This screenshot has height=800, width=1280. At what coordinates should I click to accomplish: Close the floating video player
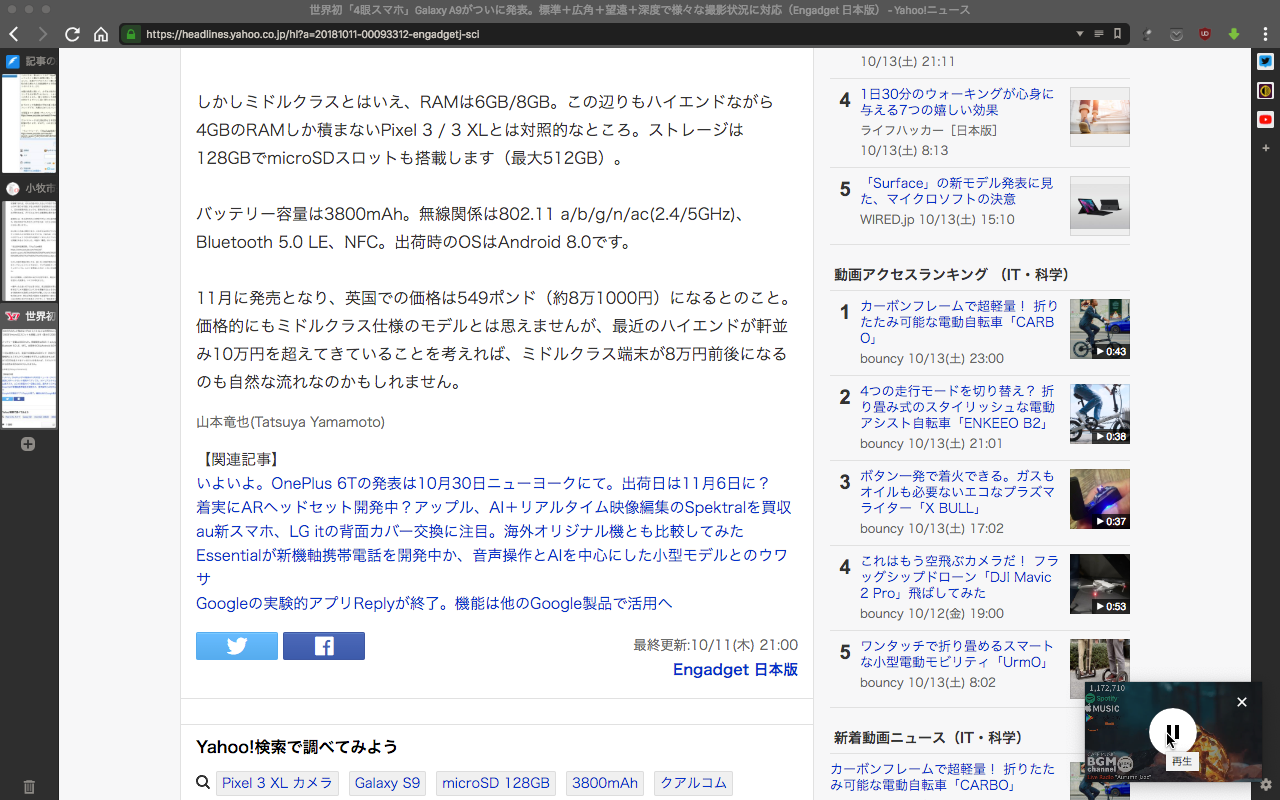click(1242, 702)
